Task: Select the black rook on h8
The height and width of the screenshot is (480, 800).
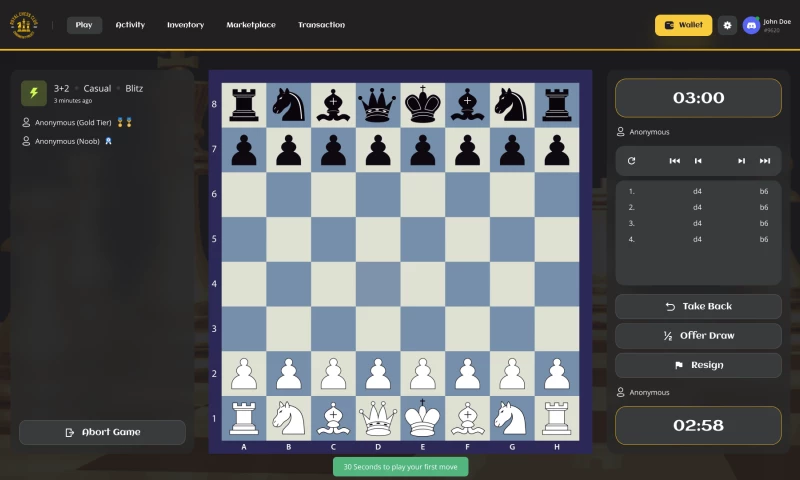Action: [557, 105]
